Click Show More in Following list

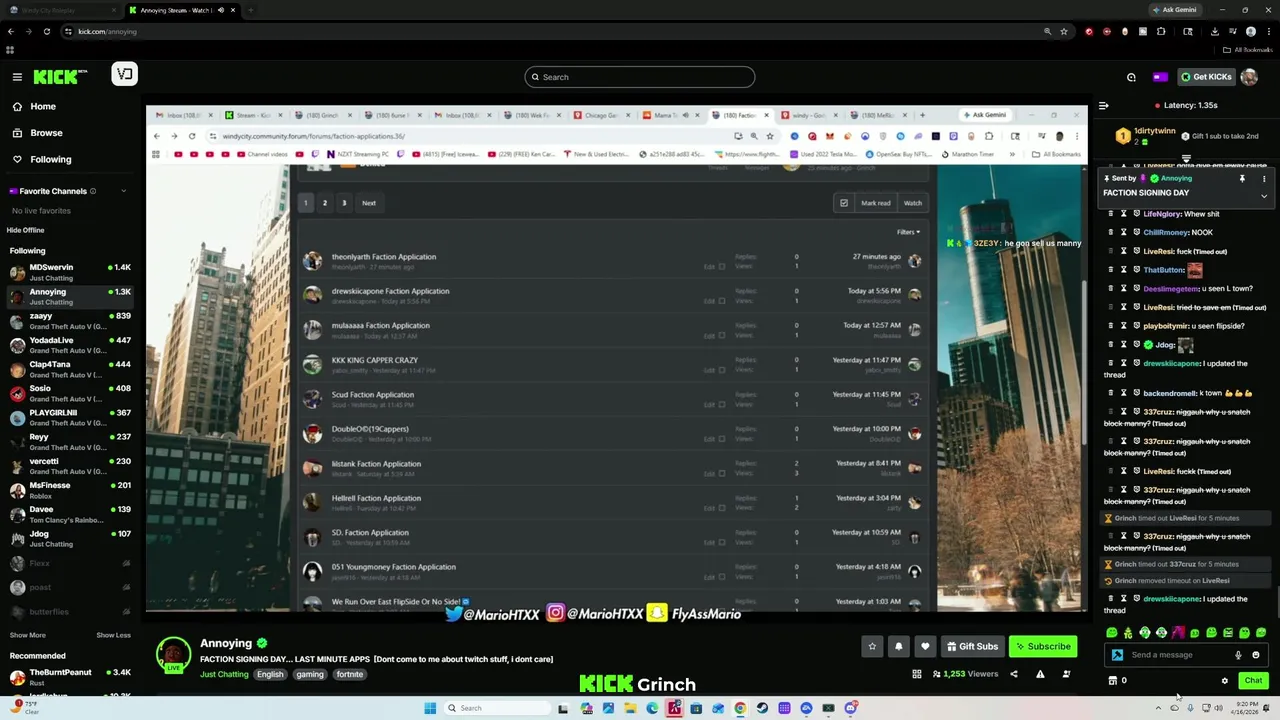coord(28,635)
